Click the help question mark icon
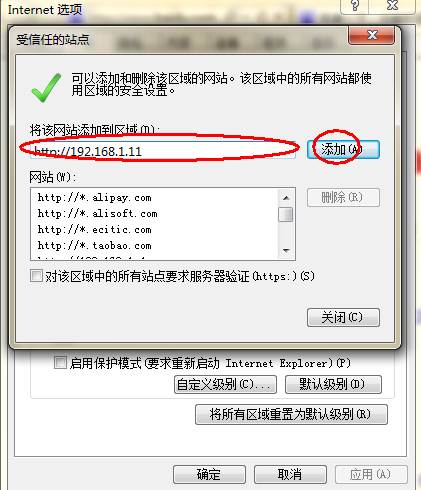 click(x=355, y=6)
